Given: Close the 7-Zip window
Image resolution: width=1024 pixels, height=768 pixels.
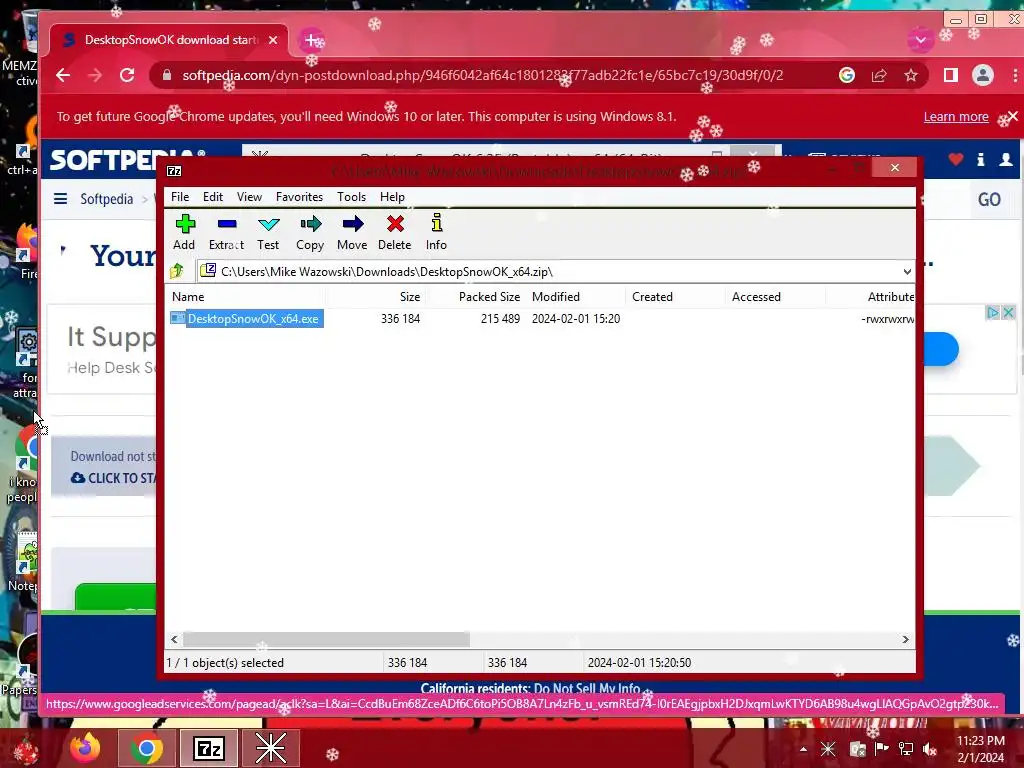Looking at the screenshot, I should click(895, 168).
